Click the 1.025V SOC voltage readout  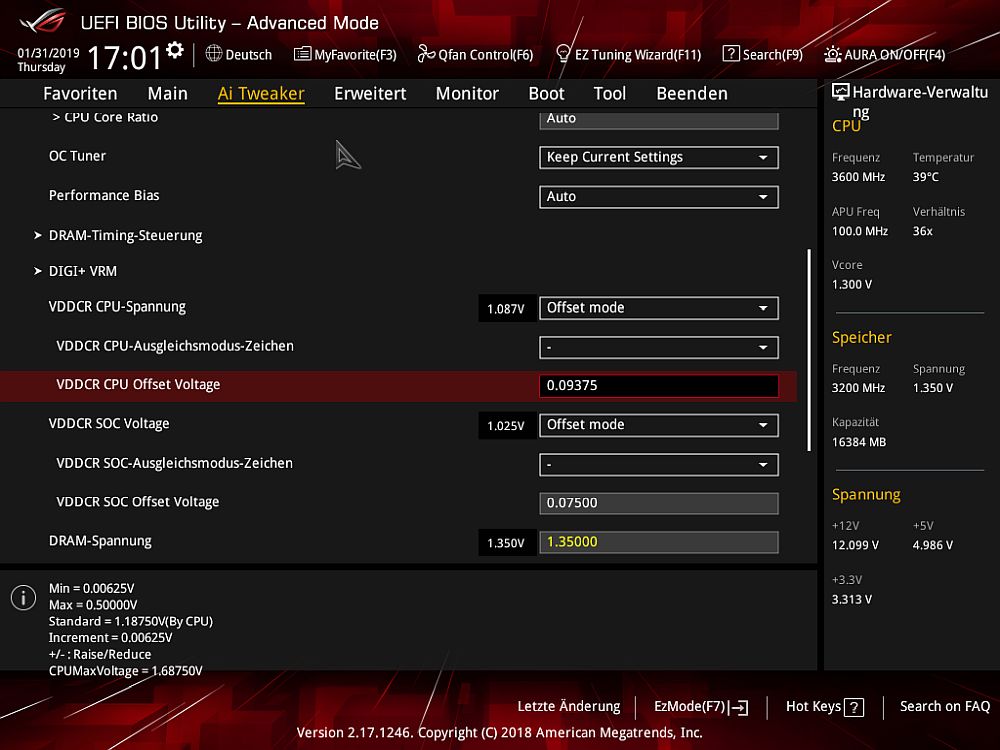click(x=506, y=426)
